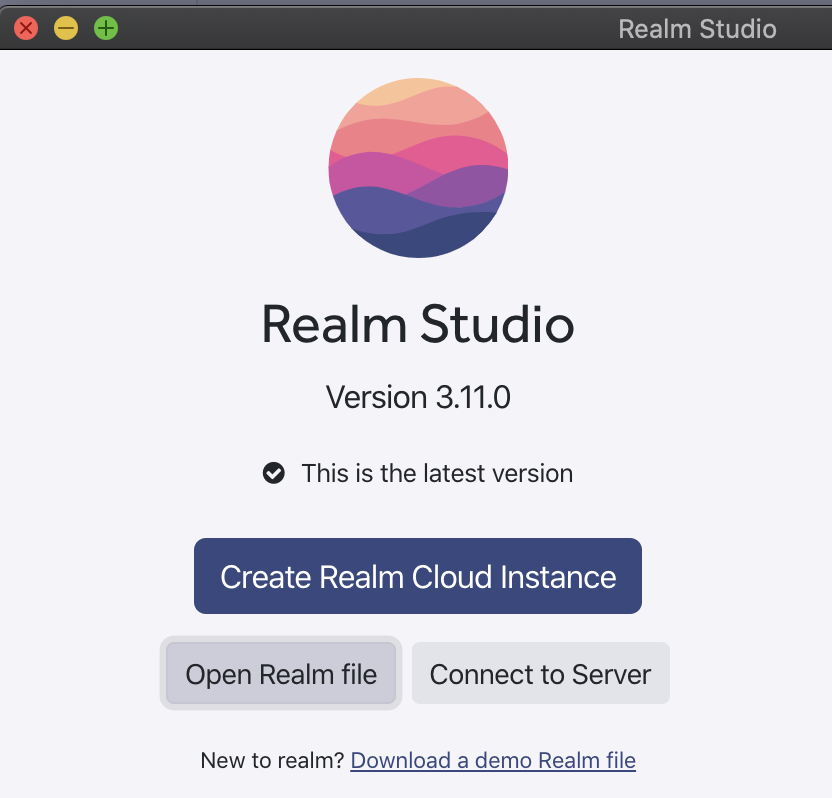Viewport: 832px width, 798px height.
Task: Click the 'This is the latest version' text
Action: (437, 473)
